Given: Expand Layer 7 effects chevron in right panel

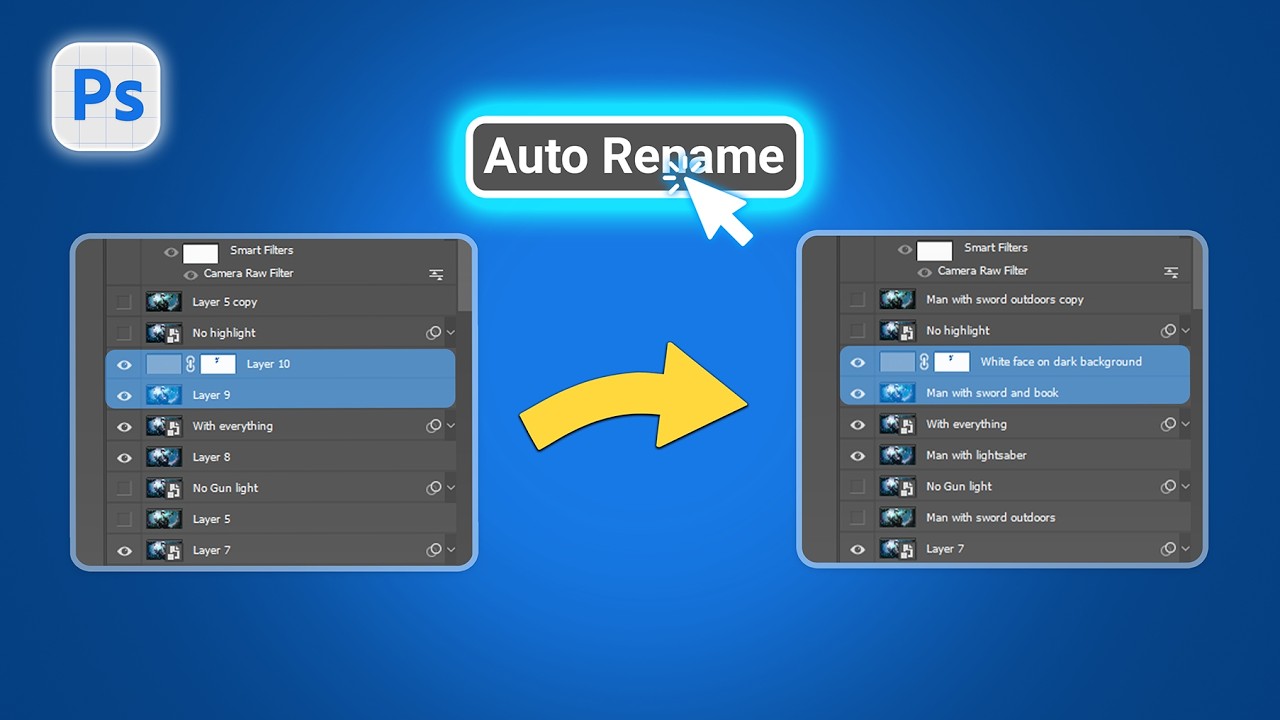Looking at the screenshot, I should tap(1185, 548).
